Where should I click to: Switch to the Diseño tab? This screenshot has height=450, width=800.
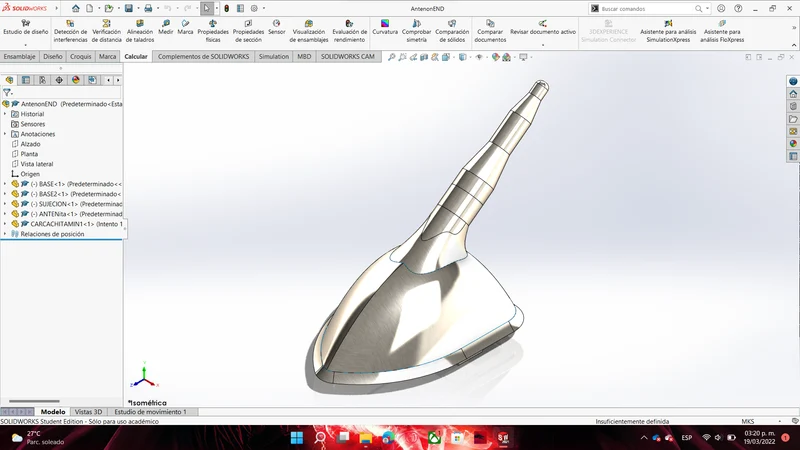[53, 56]
